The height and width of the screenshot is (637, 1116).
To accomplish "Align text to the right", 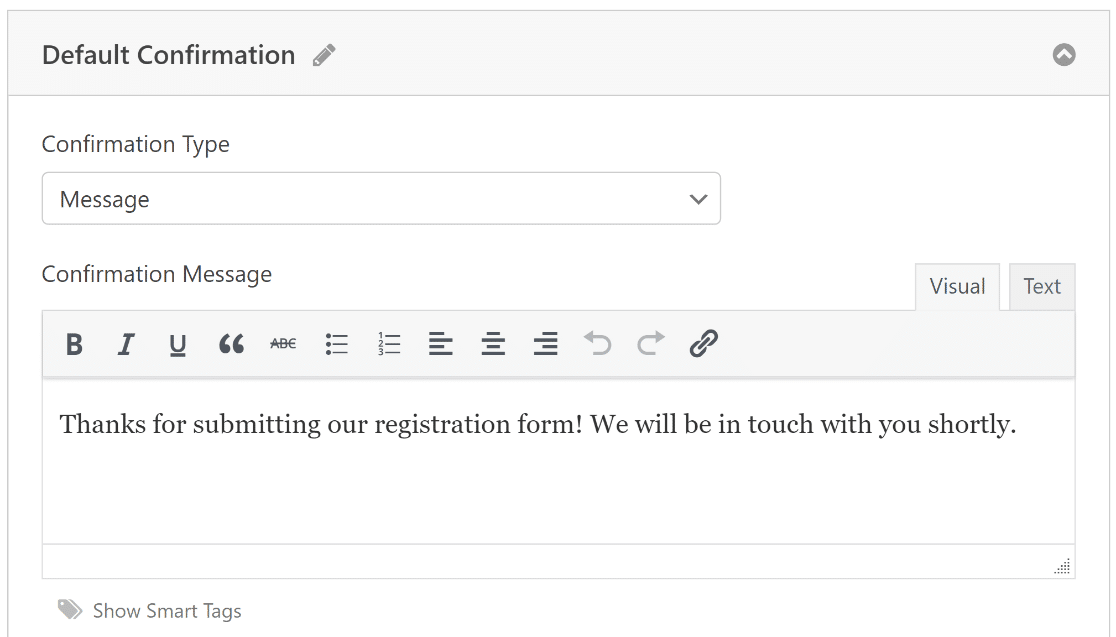I will pyautogui.click(x=546, y=345).
